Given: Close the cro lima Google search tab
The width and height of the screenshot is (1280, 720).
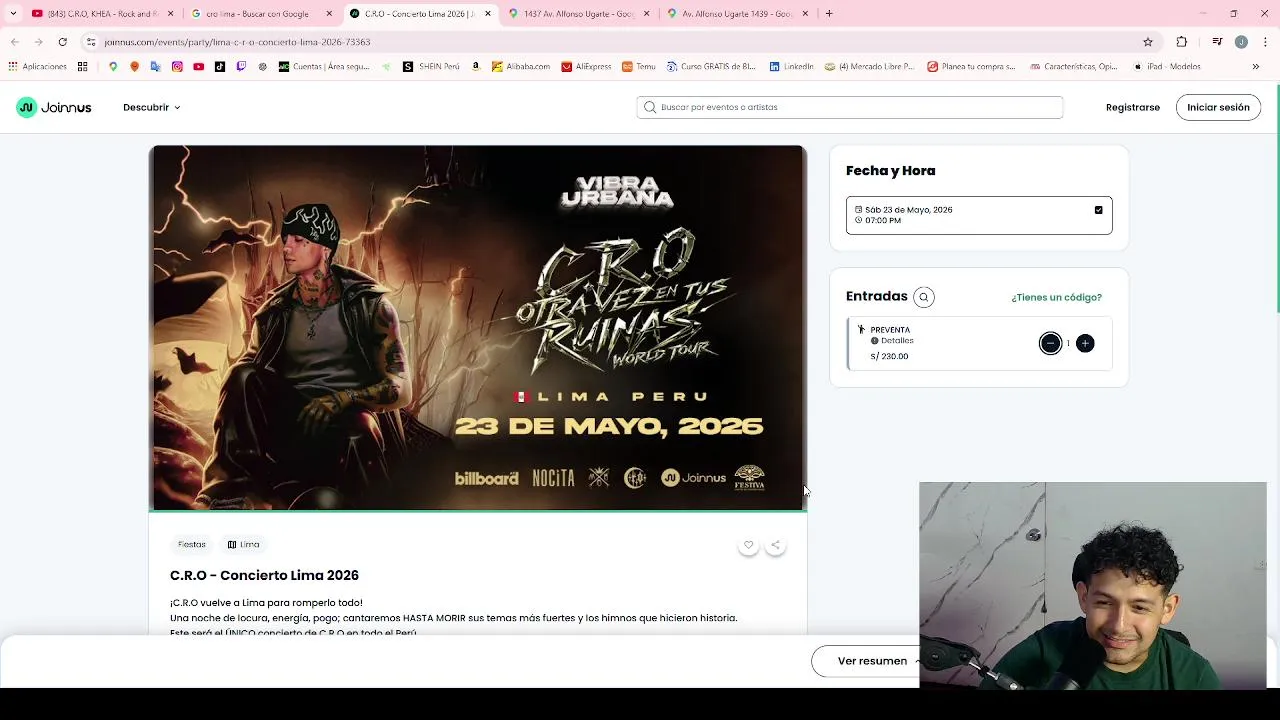Looking at the screenshot, I should (x=329, y=14).
